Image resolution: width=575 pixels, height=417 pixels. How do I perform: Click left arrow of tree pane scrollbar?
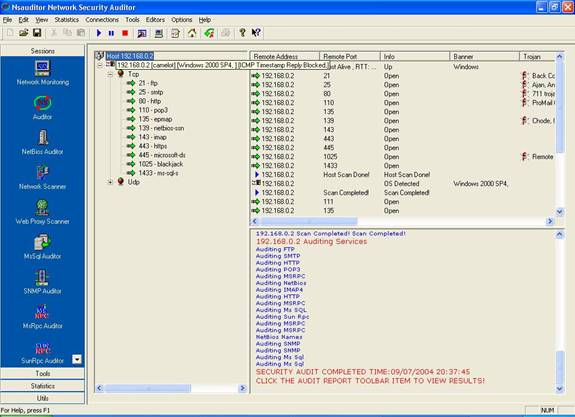(x=99, y=388)
